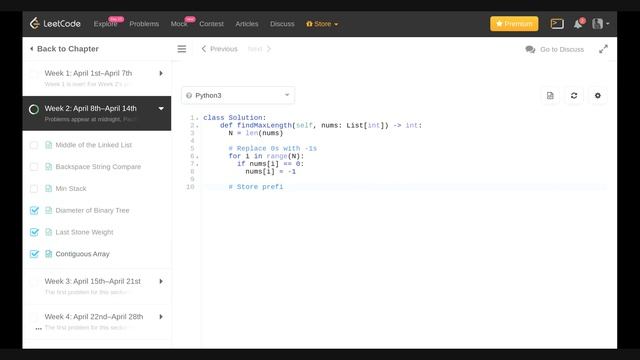Image resolution: width=640 pixels, height=360 pixels.
Task: Toggle fold arrow on code line 2
Action: [198, 126]
